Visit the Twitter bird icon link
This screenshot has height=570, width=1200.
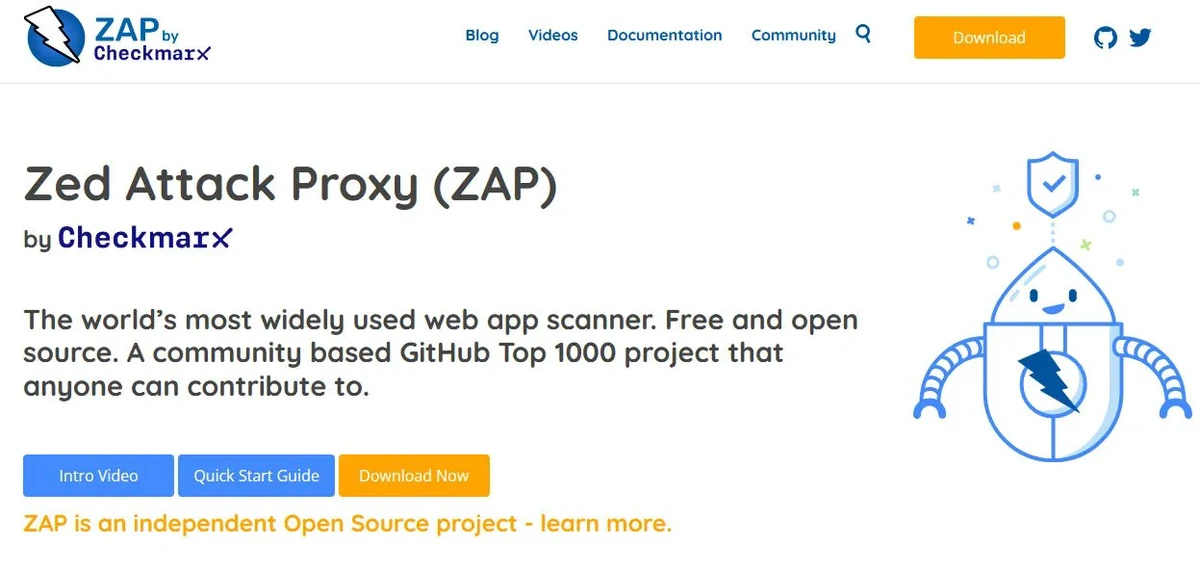(1140, 38)
